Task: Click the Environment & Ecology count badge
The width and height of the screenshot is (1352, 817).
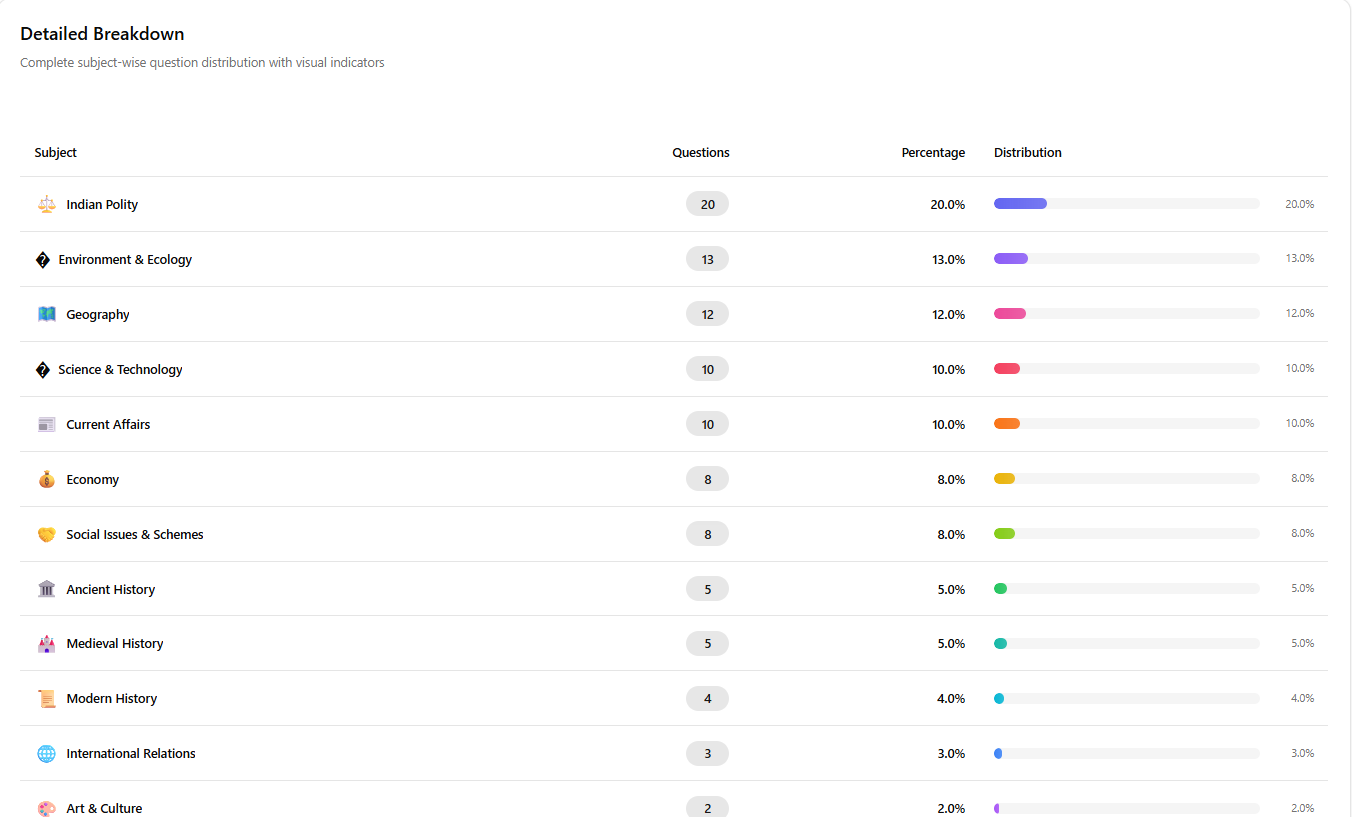Action: 707,259
